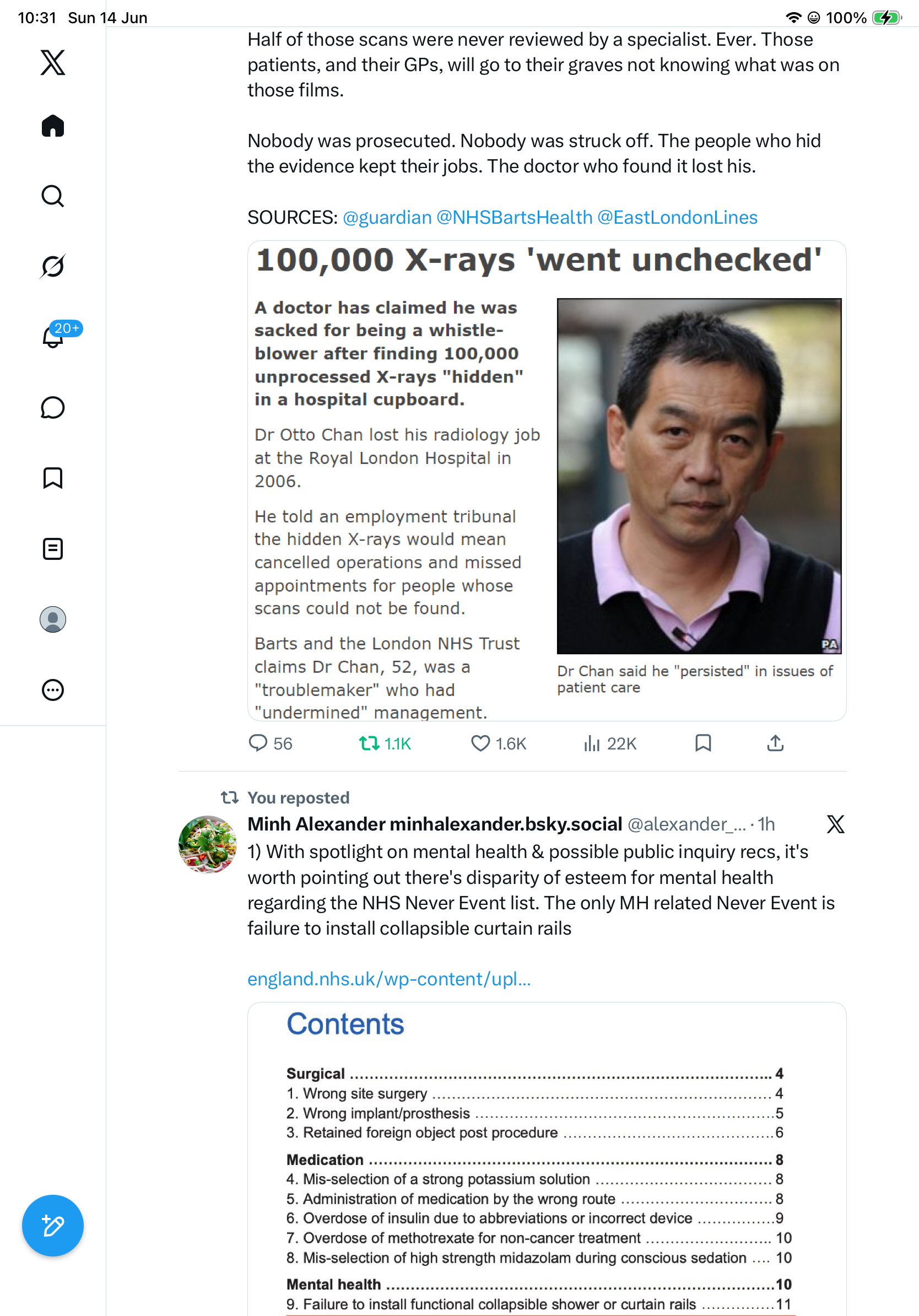Open the X logo home
919x1316 pixels.
53,62
